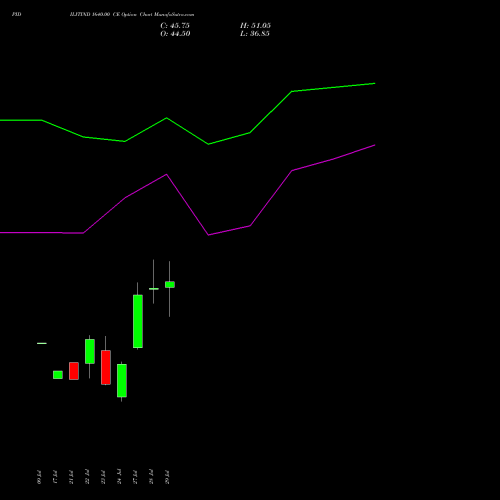Click the small red candle for 21 Jul
The width and height of the screenshot is (500, 500).
pyautogui.click(x=74, y=371)
